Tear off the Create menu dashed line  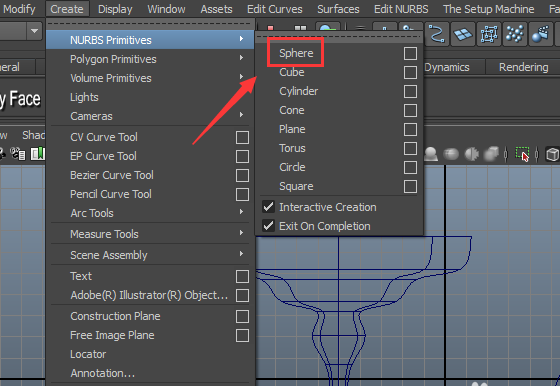point(150,24)
